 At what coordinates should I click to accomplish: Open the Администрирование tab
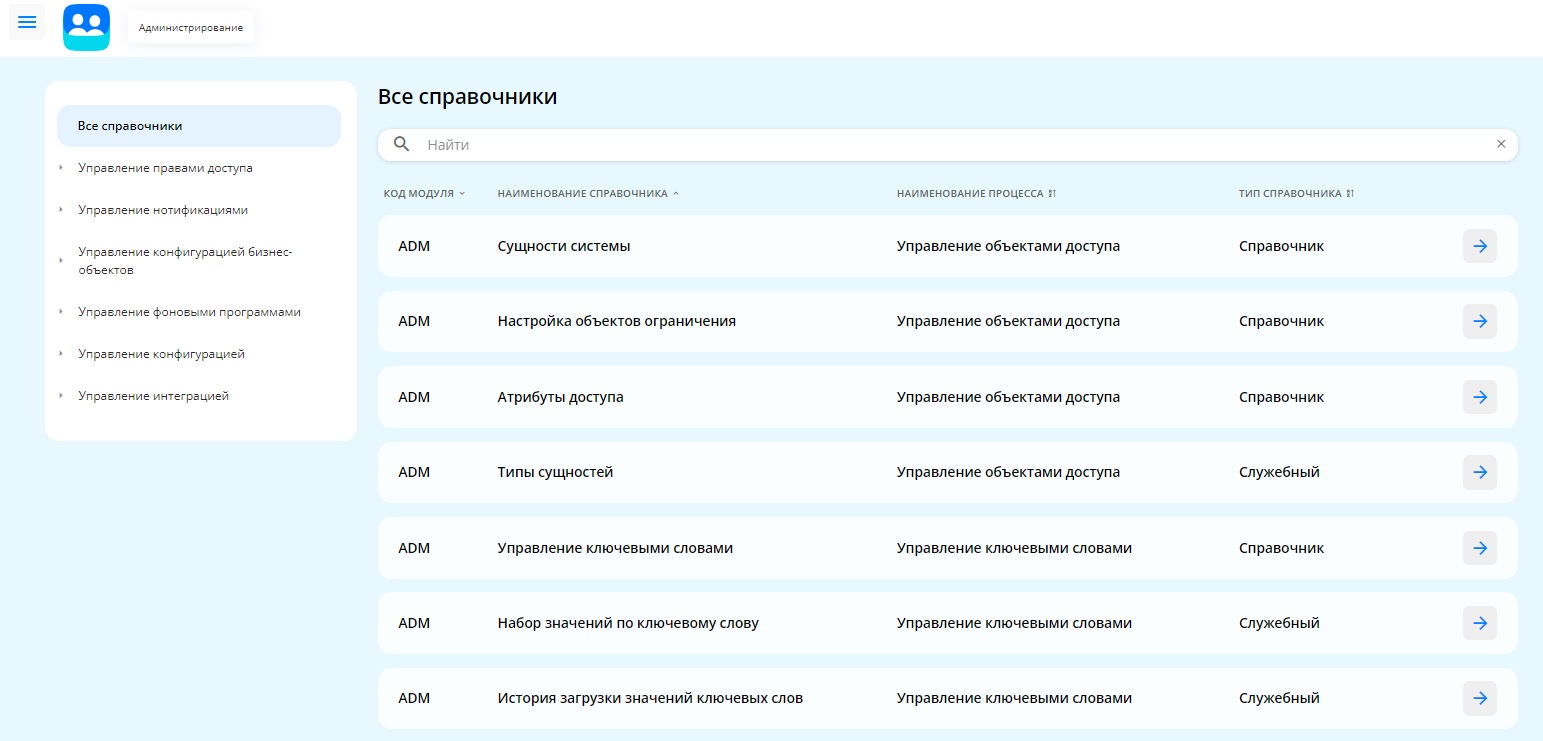tap(191, 28)
